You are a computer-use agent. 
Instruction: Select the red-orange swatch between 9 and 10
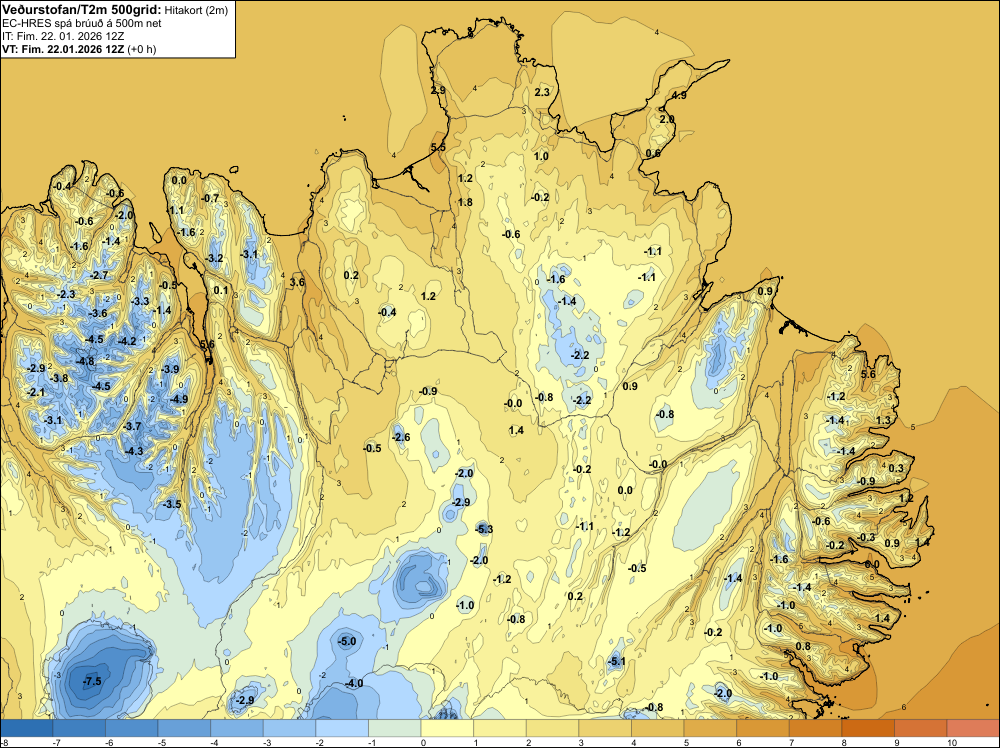[x=921, y=728]
